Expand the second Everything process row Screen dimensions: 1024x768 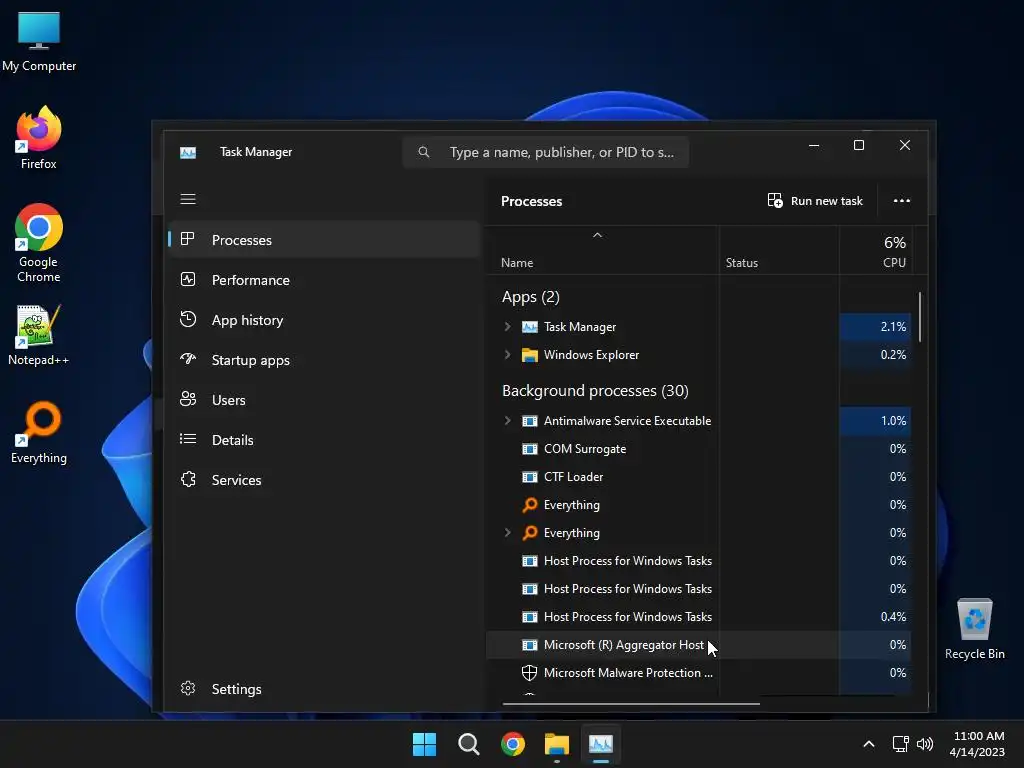tap(507, 533)
